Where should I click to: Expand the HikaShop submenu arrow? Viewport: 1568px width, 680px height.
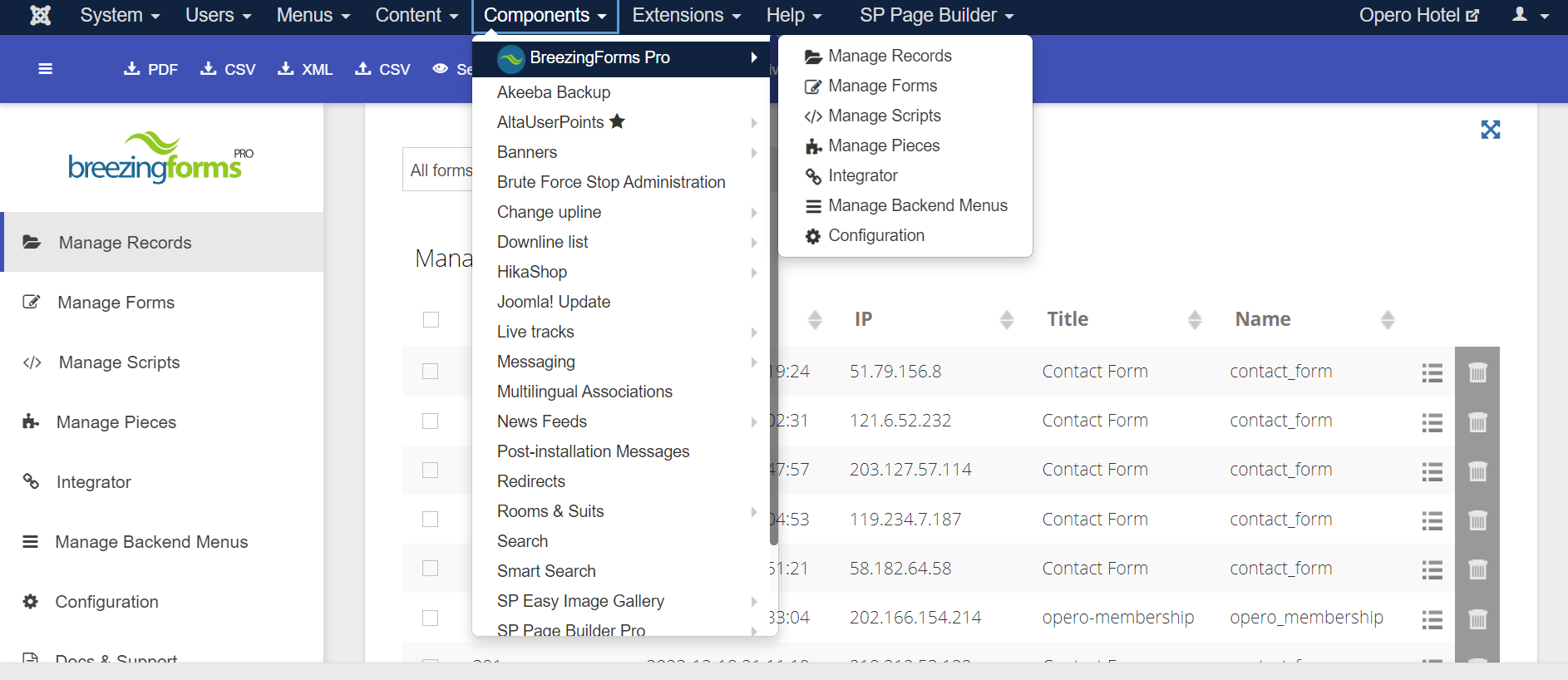754,272
